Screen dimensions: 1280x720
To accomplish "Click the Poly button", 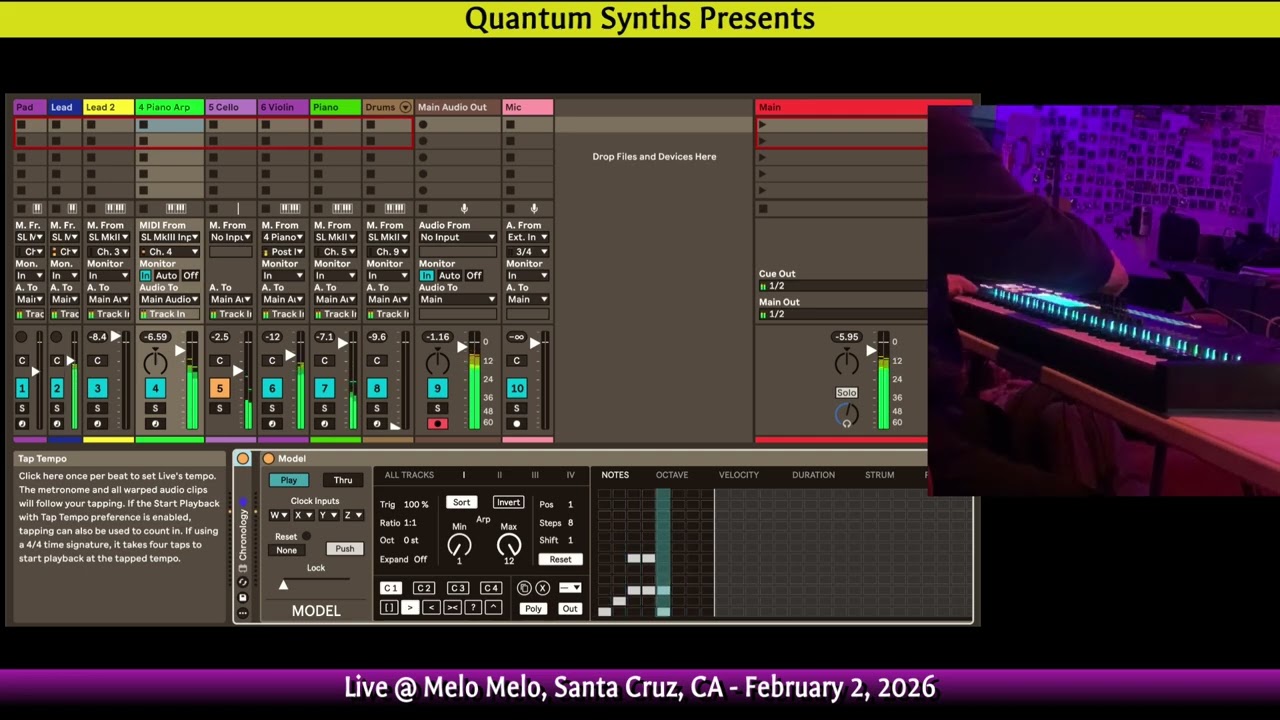I will (x=533, y=609).
